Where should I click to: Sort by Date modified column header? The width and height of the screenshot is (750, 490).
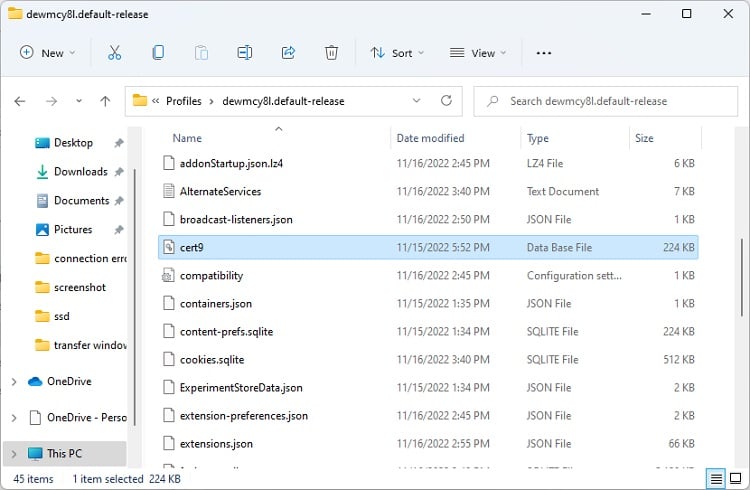[430, 138]
